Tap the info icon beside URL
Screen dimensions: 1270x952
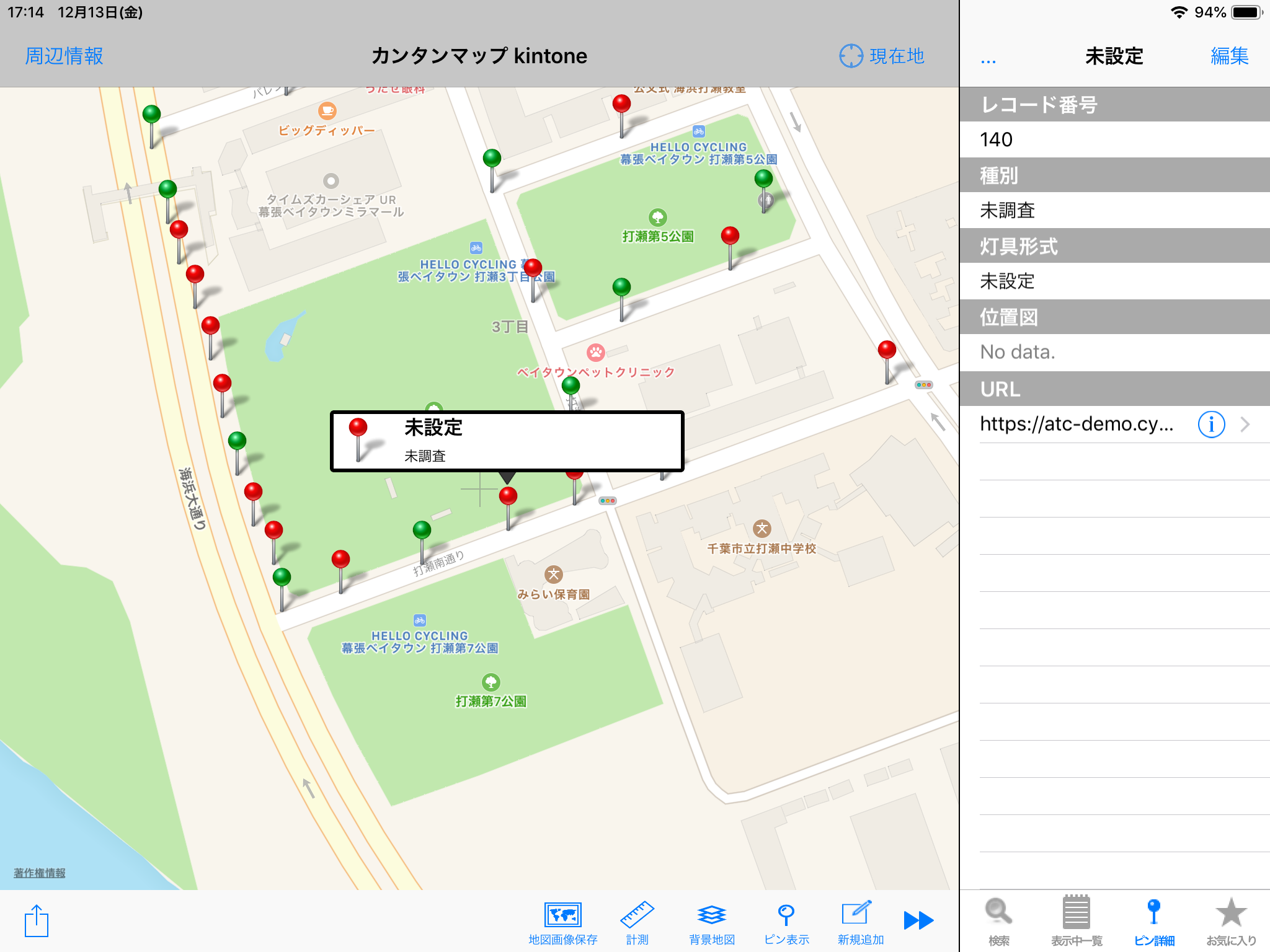[1211, 425]
